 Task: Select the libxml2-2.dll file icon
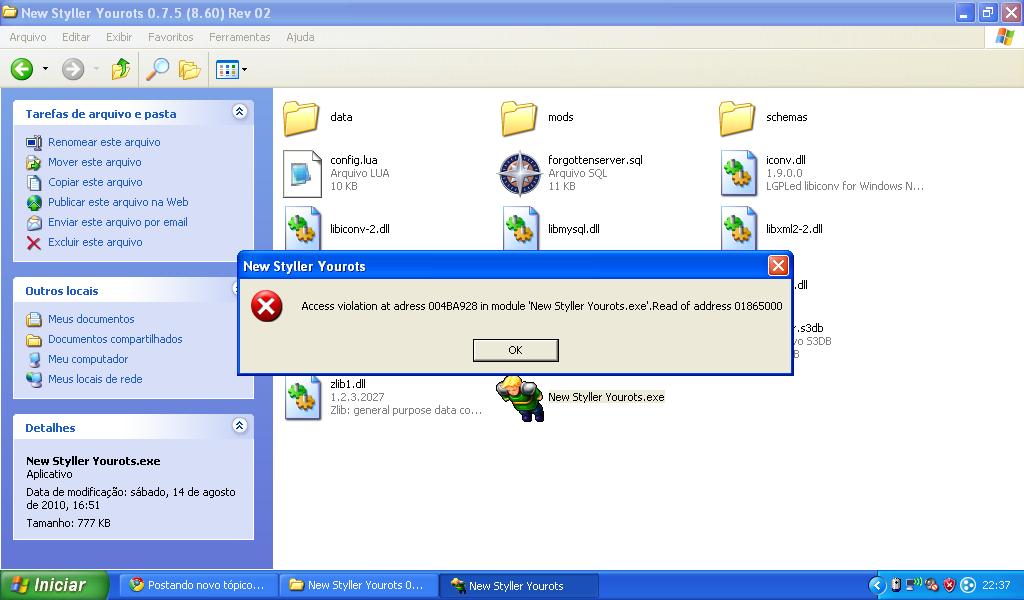point(739,229)
